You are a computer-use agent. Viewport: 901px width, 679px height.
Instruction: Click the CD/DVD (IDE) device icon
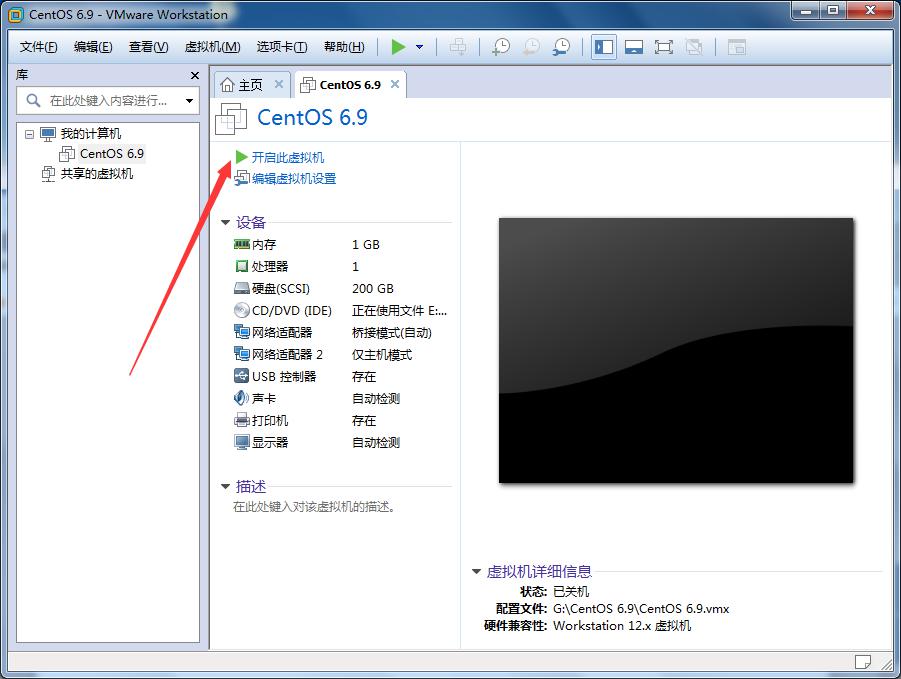(x=241, y=310)
